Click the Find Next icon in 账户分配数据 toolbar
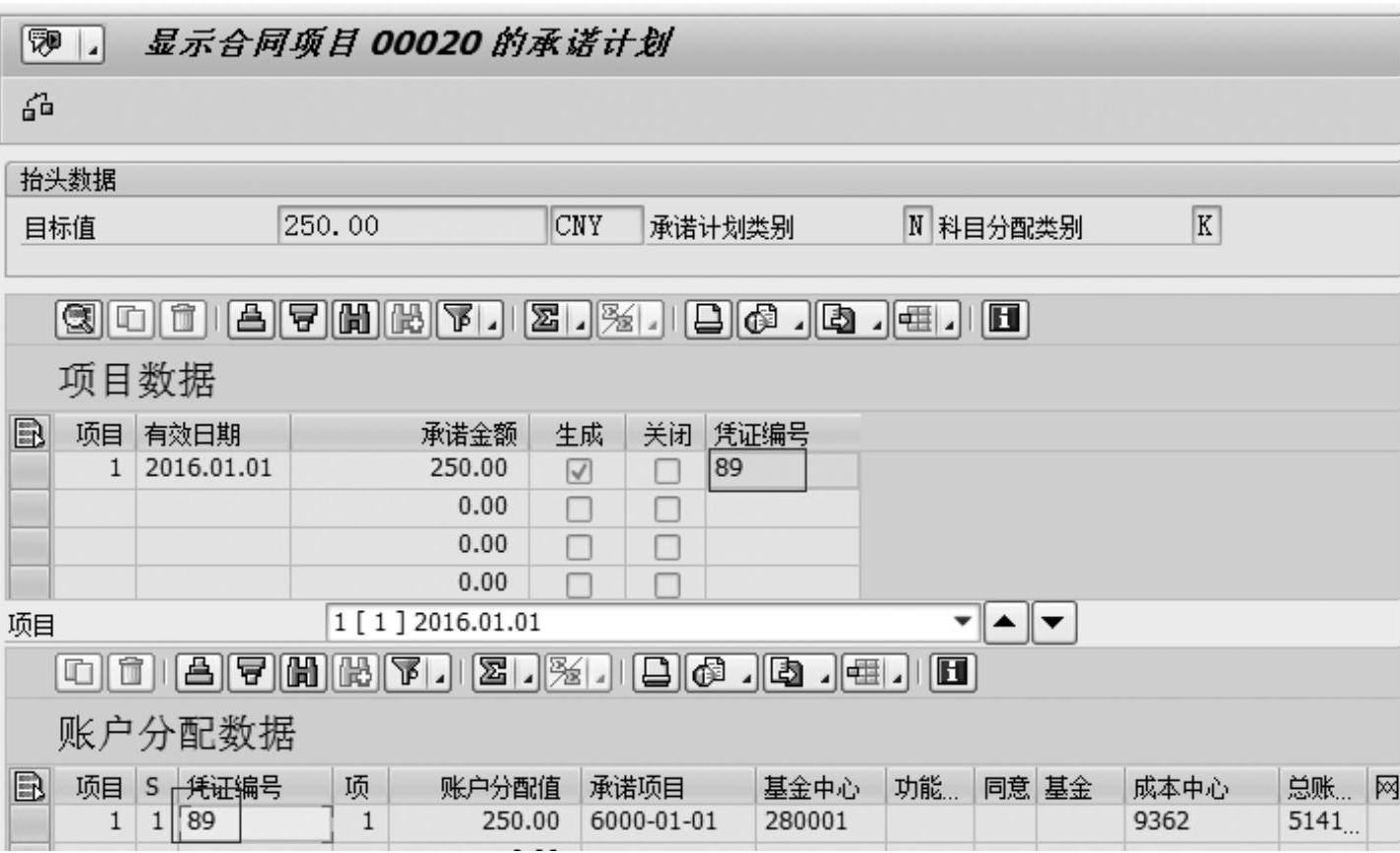The width and height of the screenshot is (1400, 853). pyautogui.click(x=353, y=672)
